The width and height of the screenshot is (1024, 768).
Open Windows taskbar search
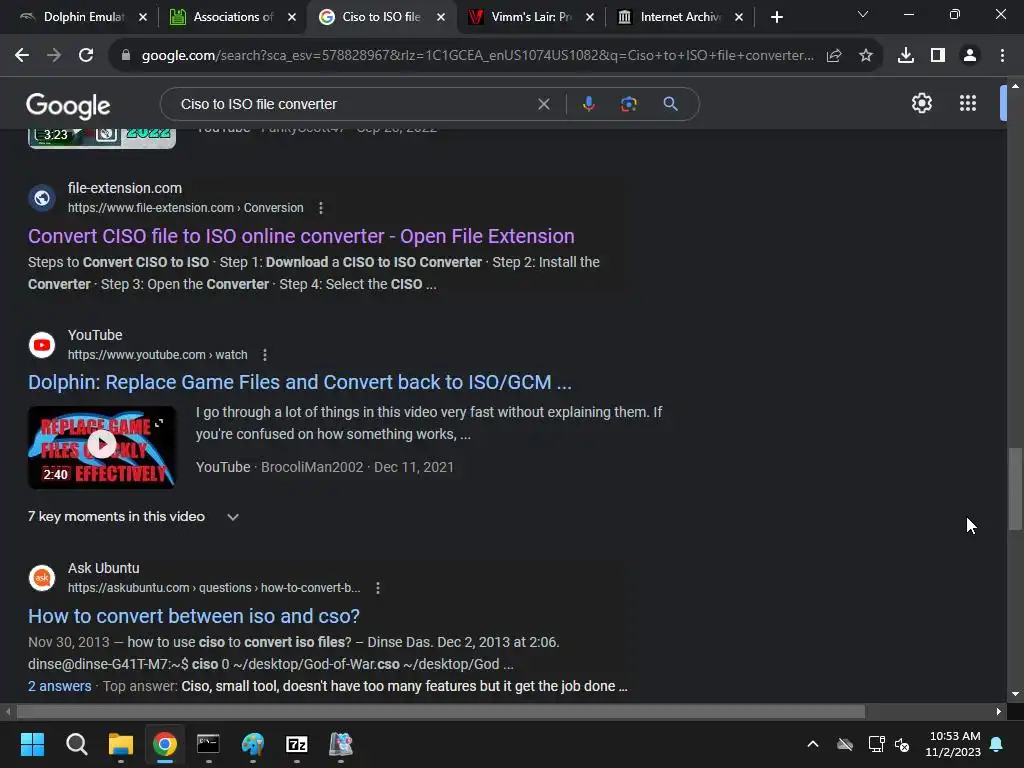(x=76, y=744)
